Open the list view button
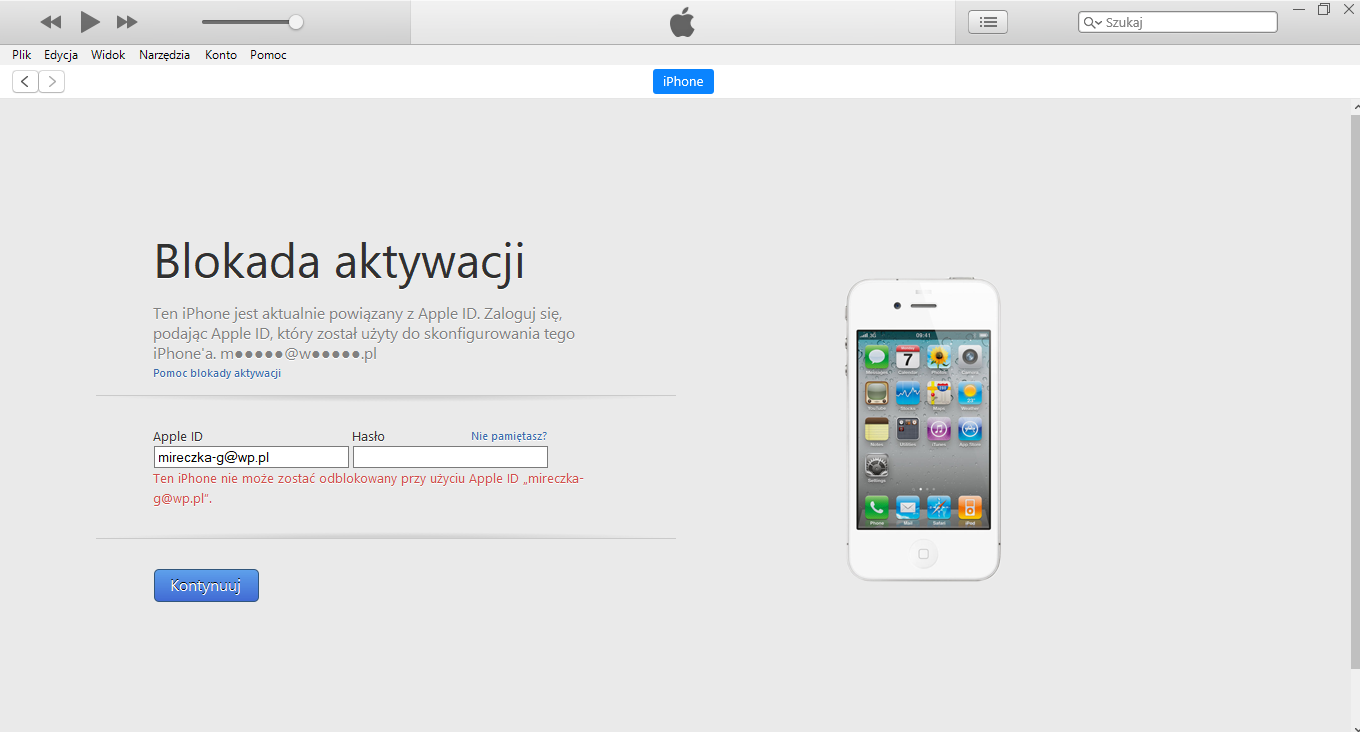The height and width of the screenshot is (732, 1360). (988, 22)
